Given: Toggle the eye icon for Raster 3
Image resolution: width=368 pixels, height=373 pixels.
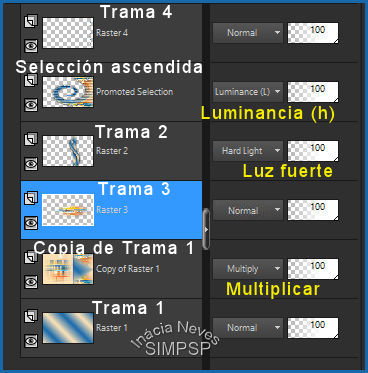Looking at the screenshot, I should 31,222.
